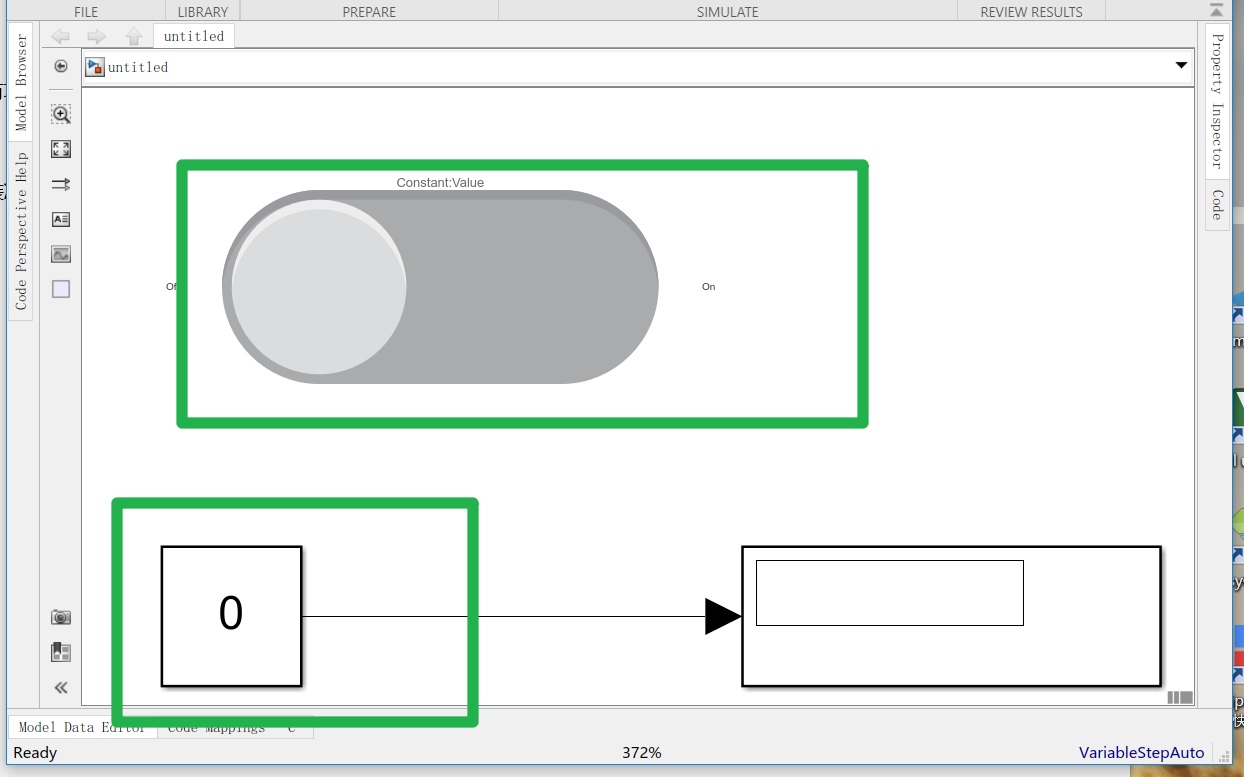Image resolution: width=1244 pixels, height=777 pixels.
Task: Click the FILE toolstrip section label
Action: [86, 12]
